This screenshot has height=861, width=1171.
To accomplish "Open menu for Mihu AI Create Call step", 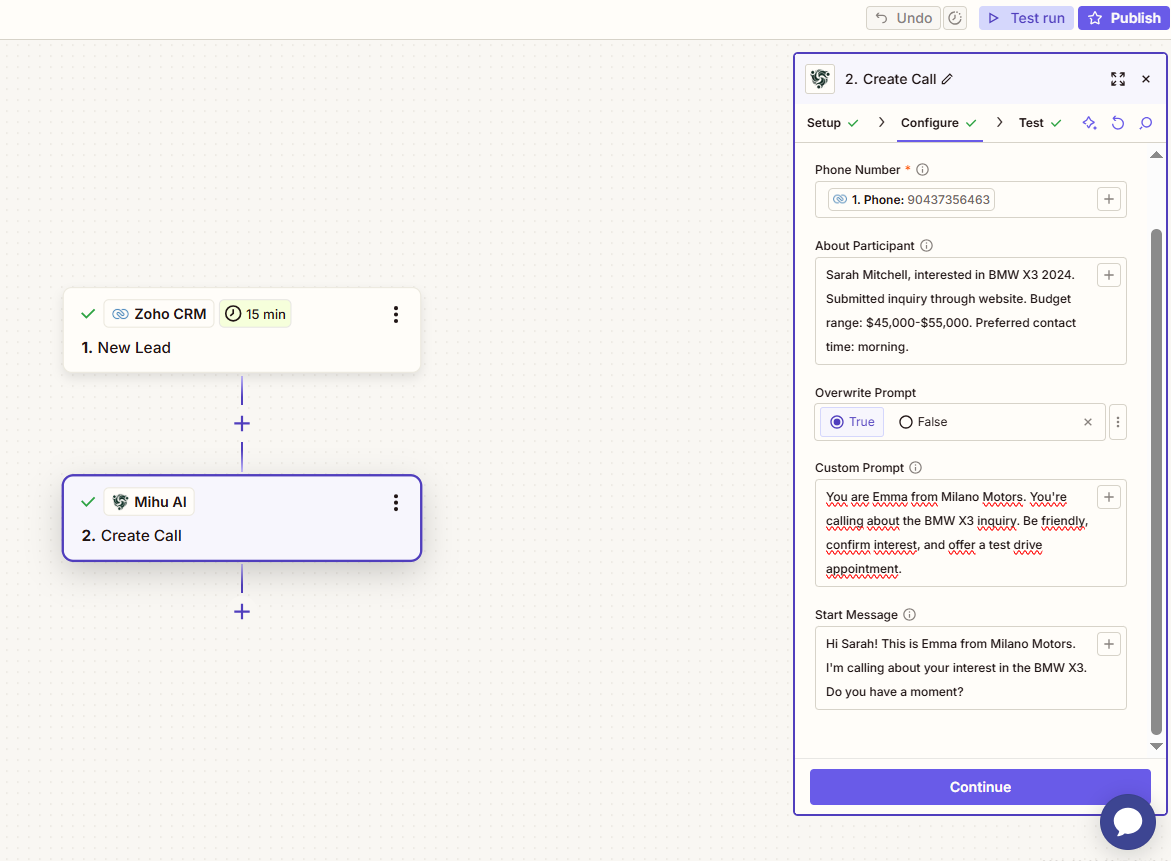I will [x=396, y=503].
